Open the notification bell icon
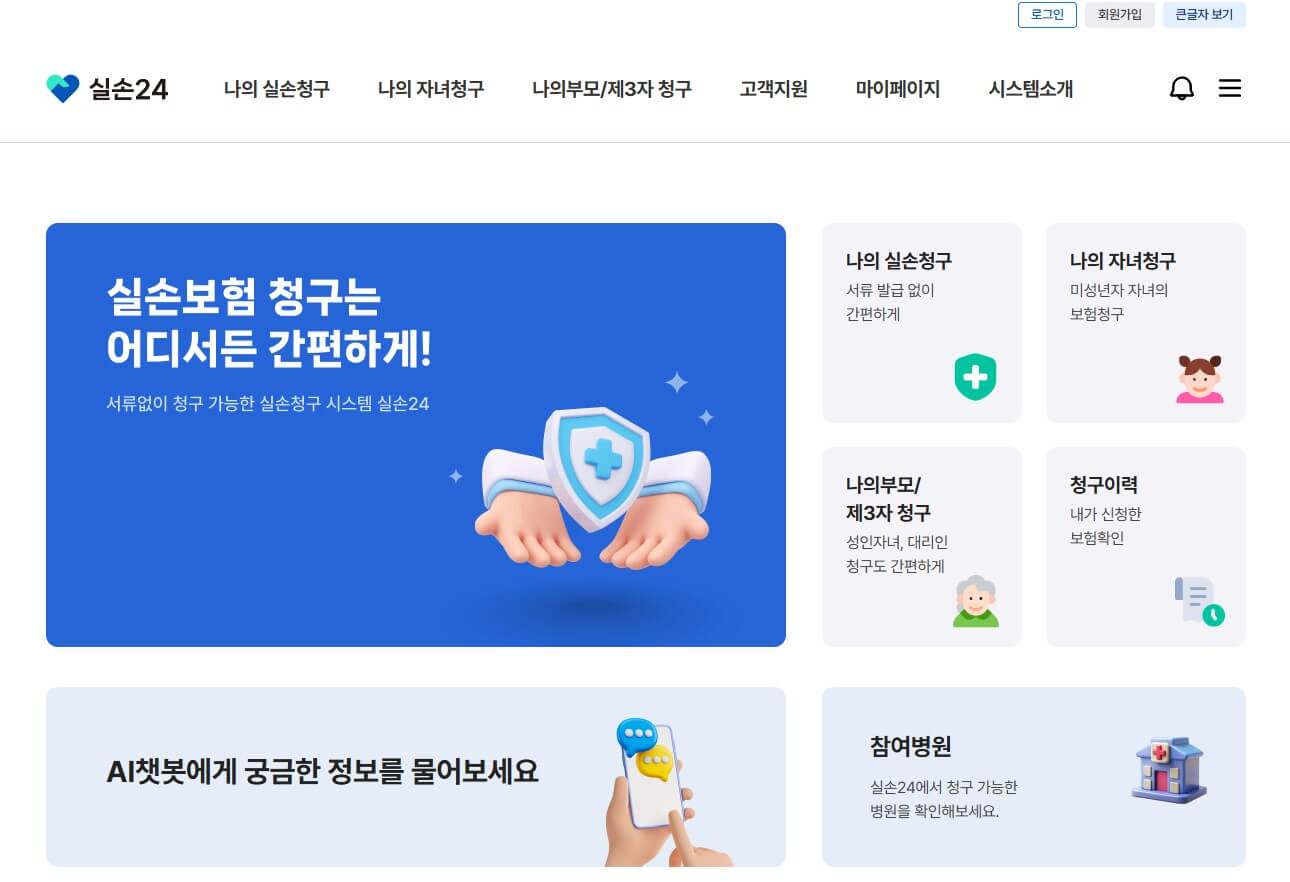 [1182, 88]
